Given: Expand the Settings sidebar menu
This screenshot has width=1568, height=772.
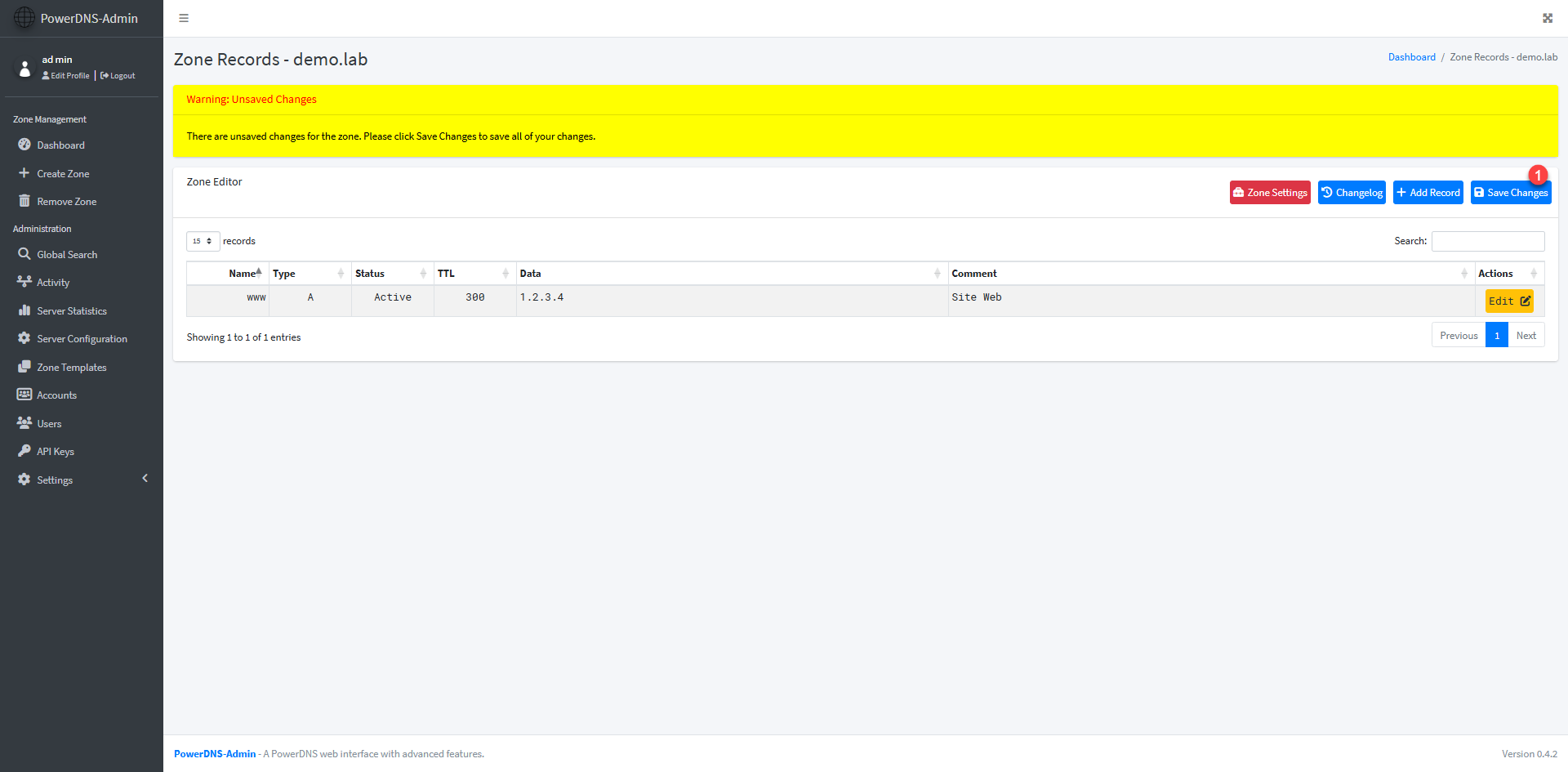Looking at the screenshot, I should click(x=55, y=480).
